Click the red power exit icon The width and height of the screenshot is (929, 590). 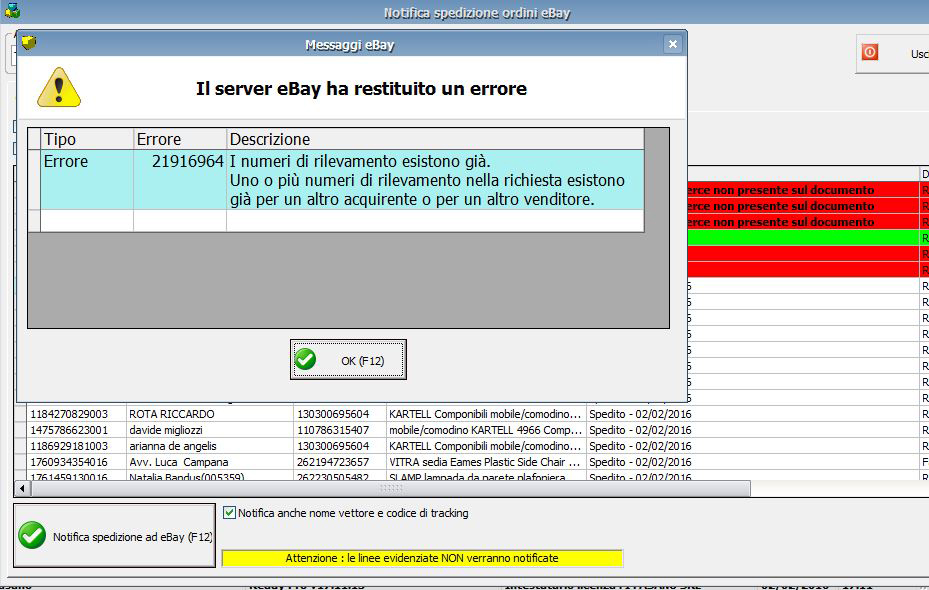pyautogui.click(x=870, y=52)
